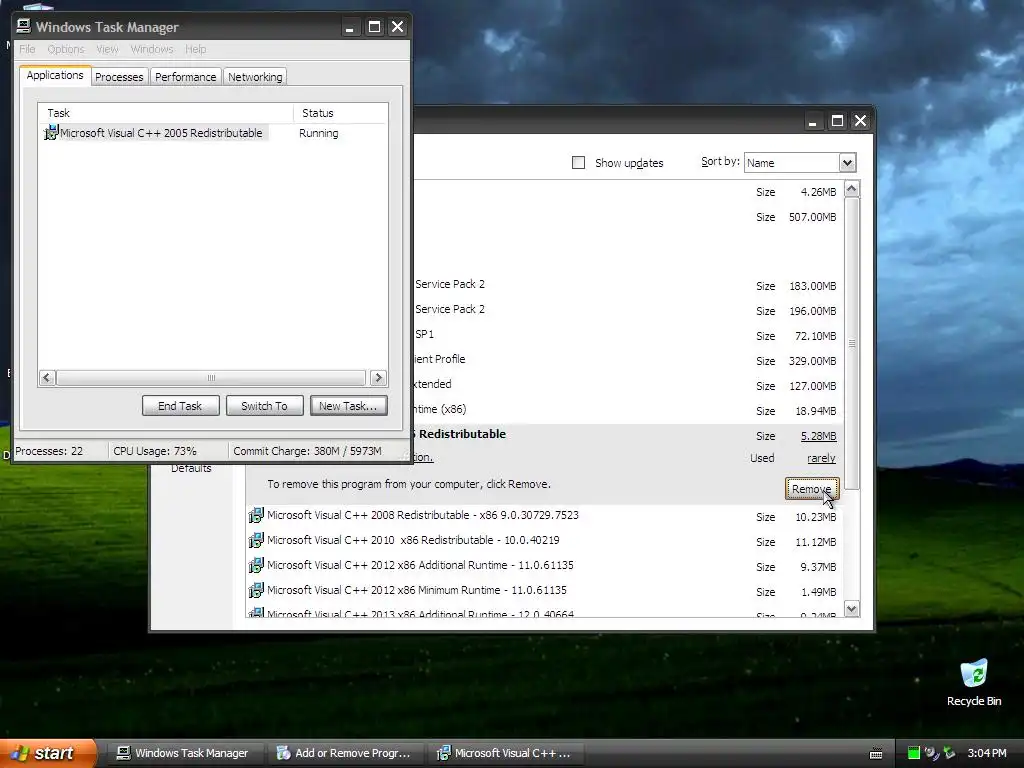Click the Start button
This screenshot has height=768, width=1024.
48,753
